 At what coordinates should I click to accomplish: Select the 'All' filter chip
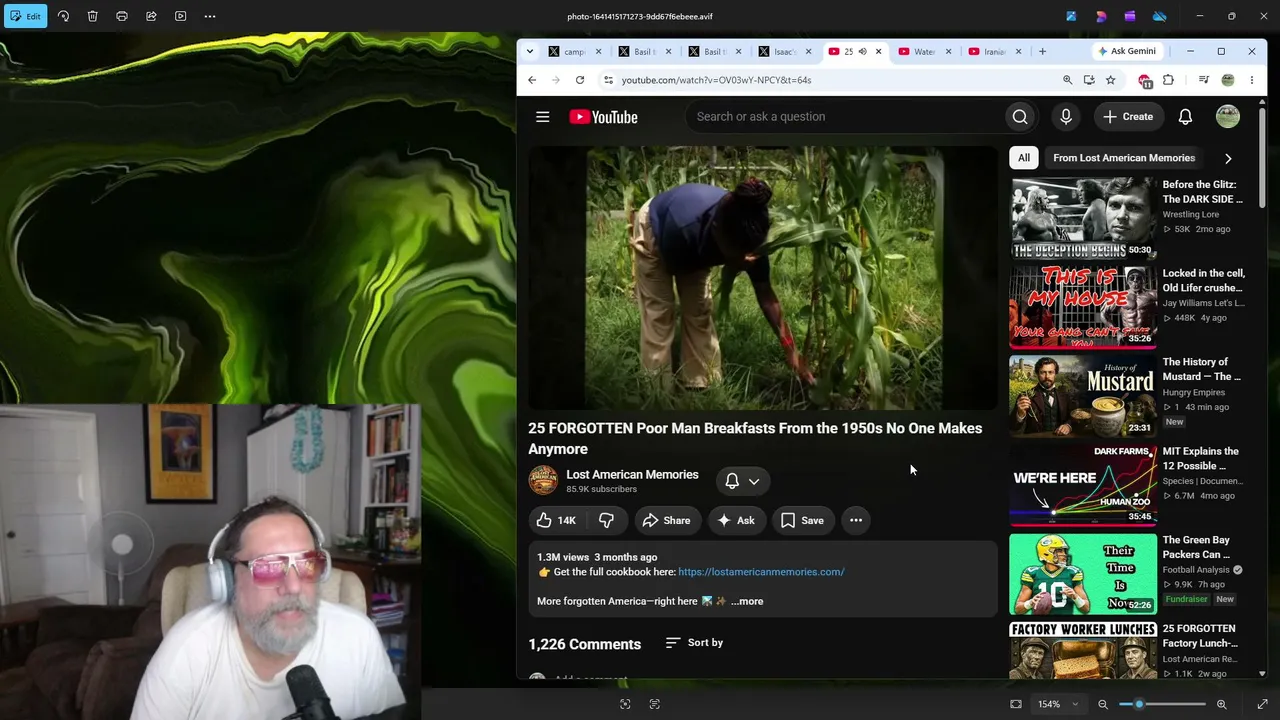coord(1024,158)
